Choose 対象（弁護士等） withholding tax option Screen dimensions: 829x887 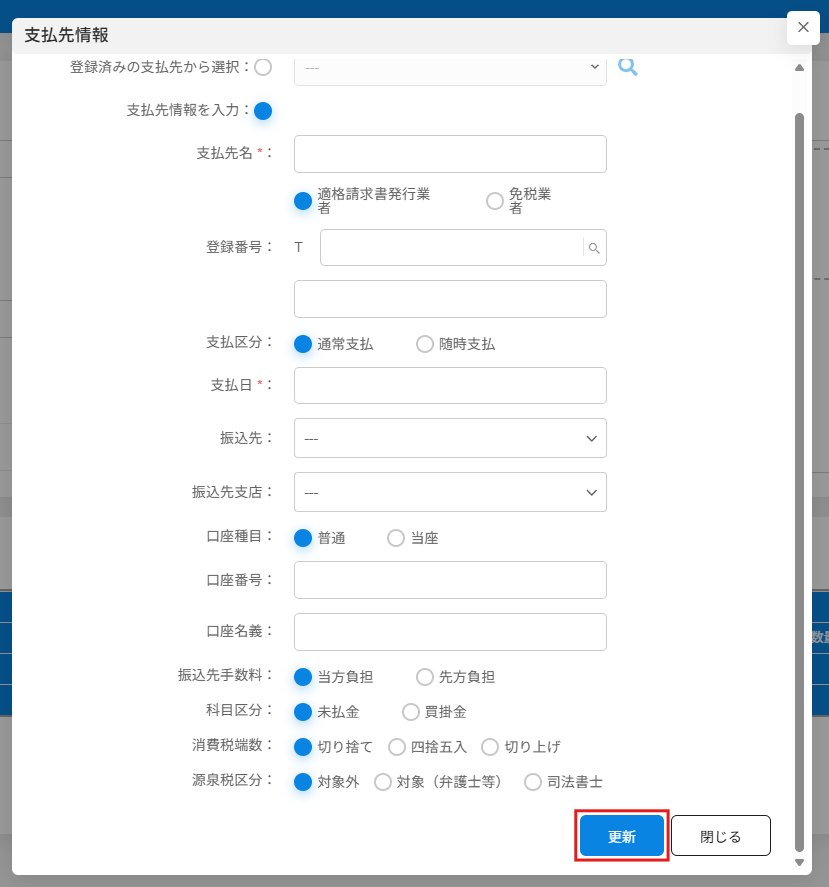382,782
